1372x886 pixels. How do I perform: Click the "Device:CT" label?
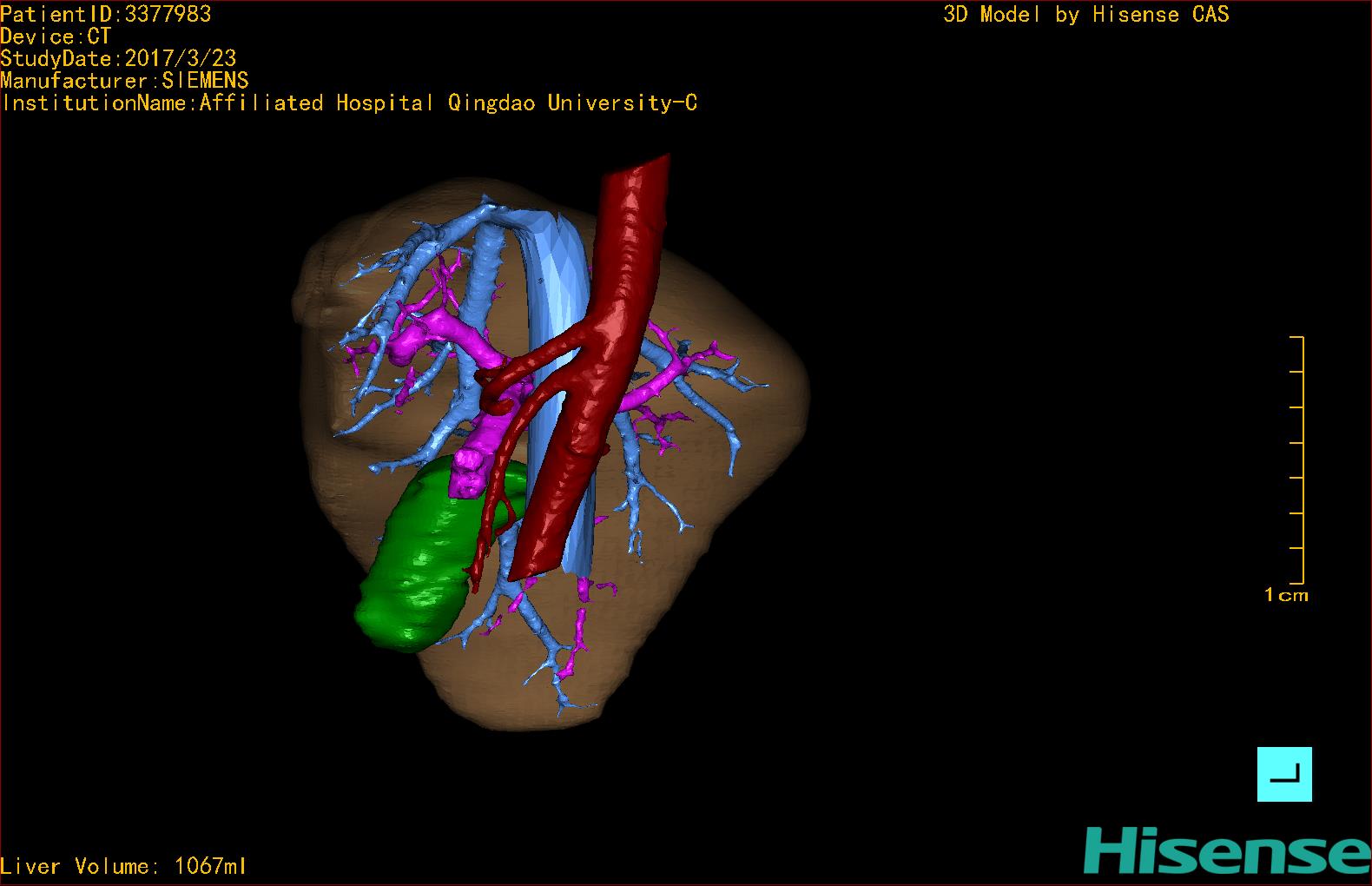point(56,36)
